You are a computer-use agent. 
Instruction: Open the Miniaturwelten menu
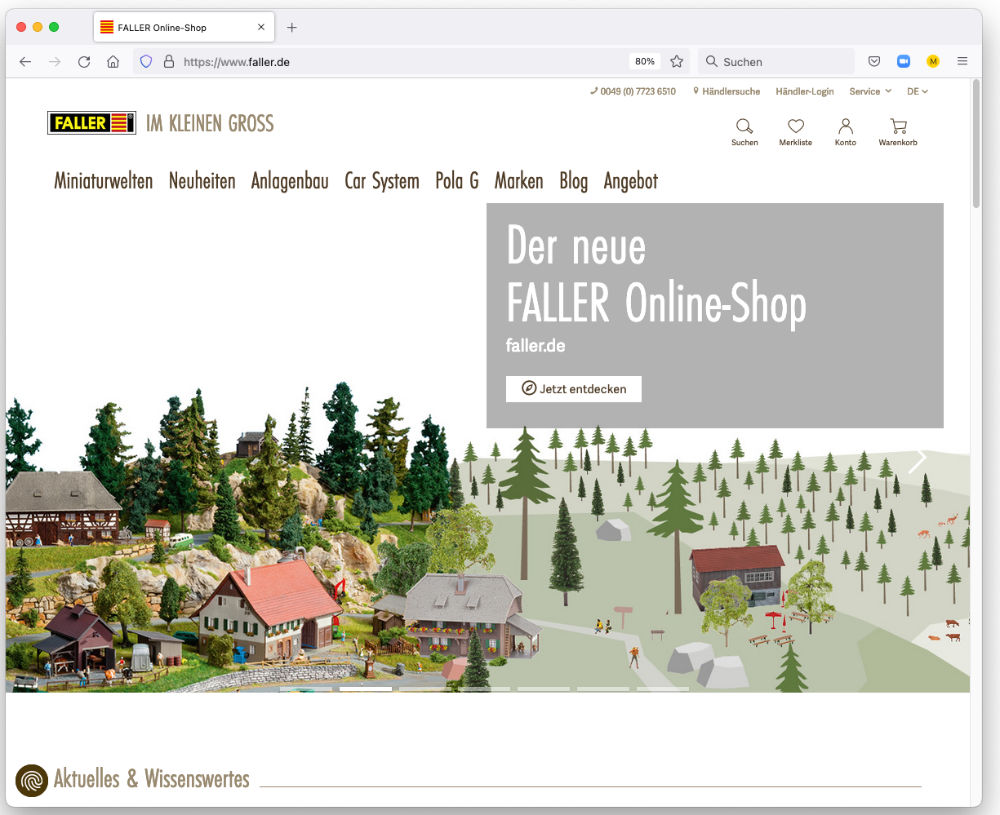[x=103, y=181]
